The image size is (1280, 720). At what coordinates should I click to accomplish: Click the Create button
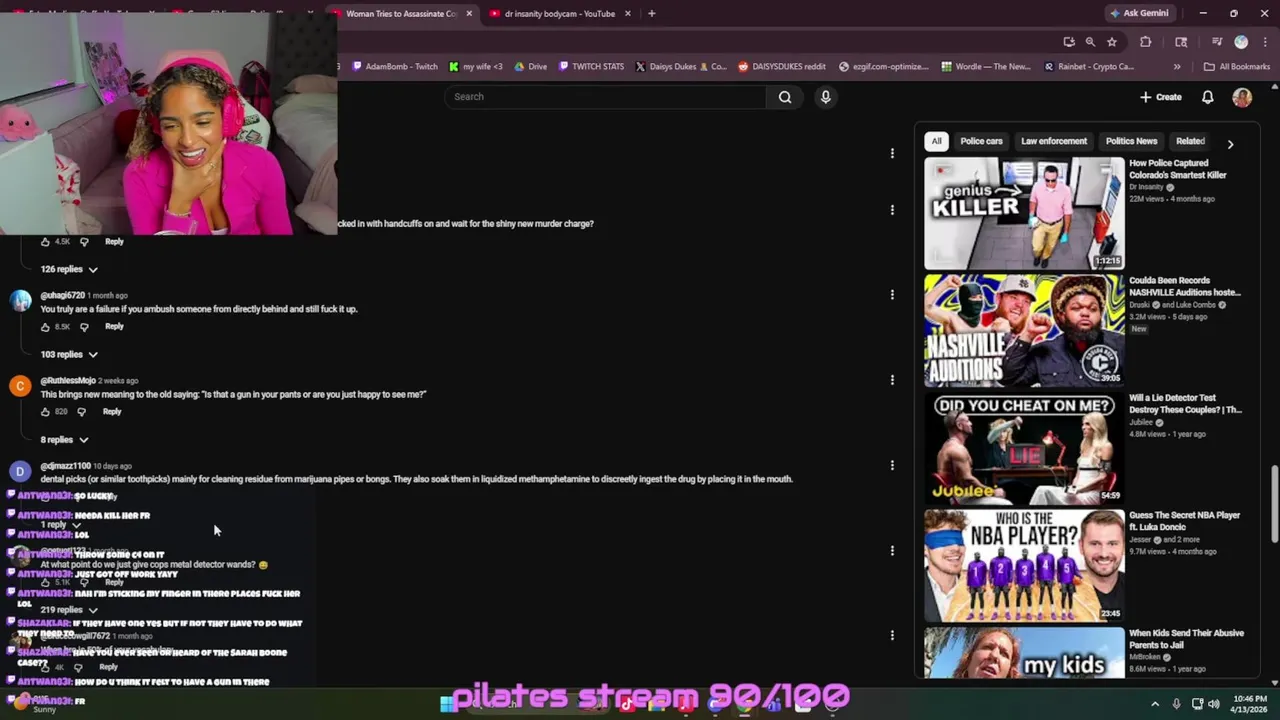pos(1161,97)
